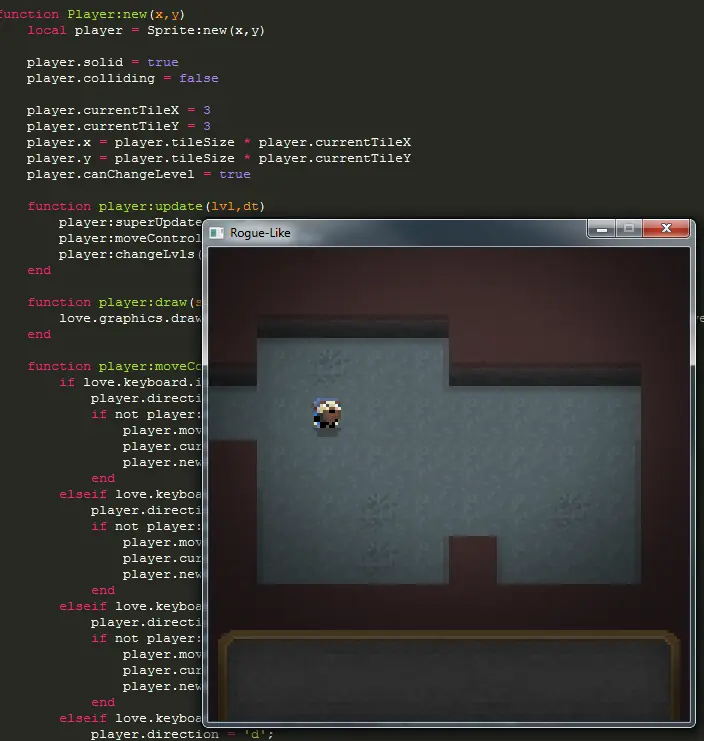Click the love.graphics.draw code line
704x741 pixels.
pyautogui.click(x=130, y=319)
